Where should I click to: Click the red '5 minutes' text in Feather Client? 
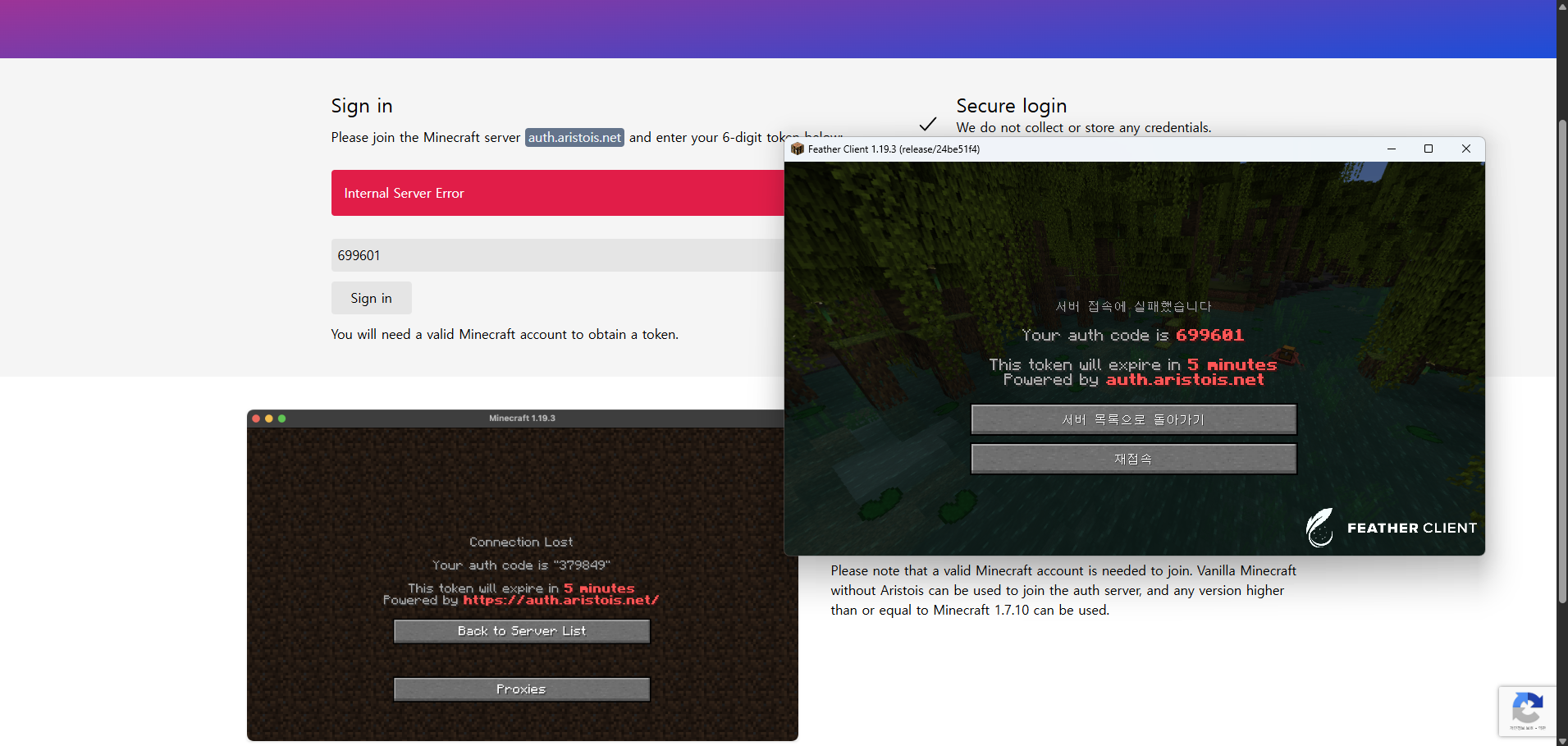[x=1232, y=364]
